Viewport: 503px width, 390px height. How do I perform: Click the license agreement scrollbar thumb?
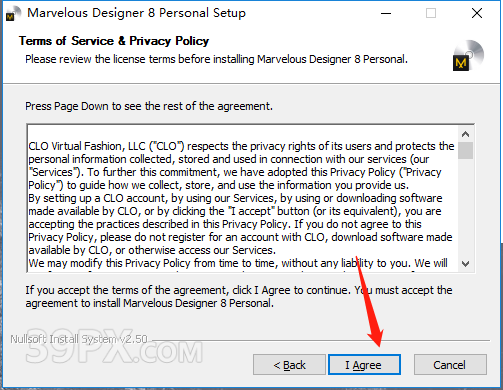(x=466, y=150)
